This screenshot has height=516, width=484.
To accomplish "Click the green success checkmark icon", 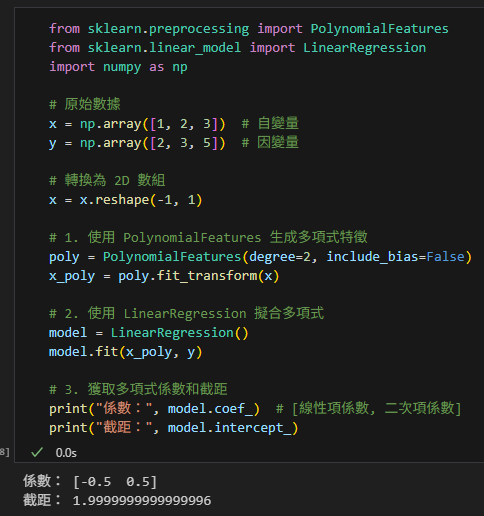I will [x=37, y=452].
